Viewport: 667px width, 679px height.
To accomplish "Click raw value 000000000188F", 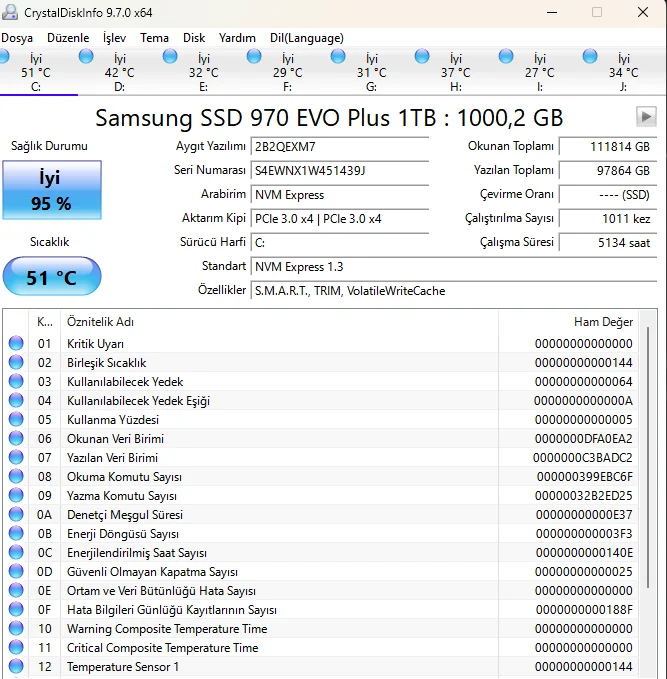I will coord(584,610).
